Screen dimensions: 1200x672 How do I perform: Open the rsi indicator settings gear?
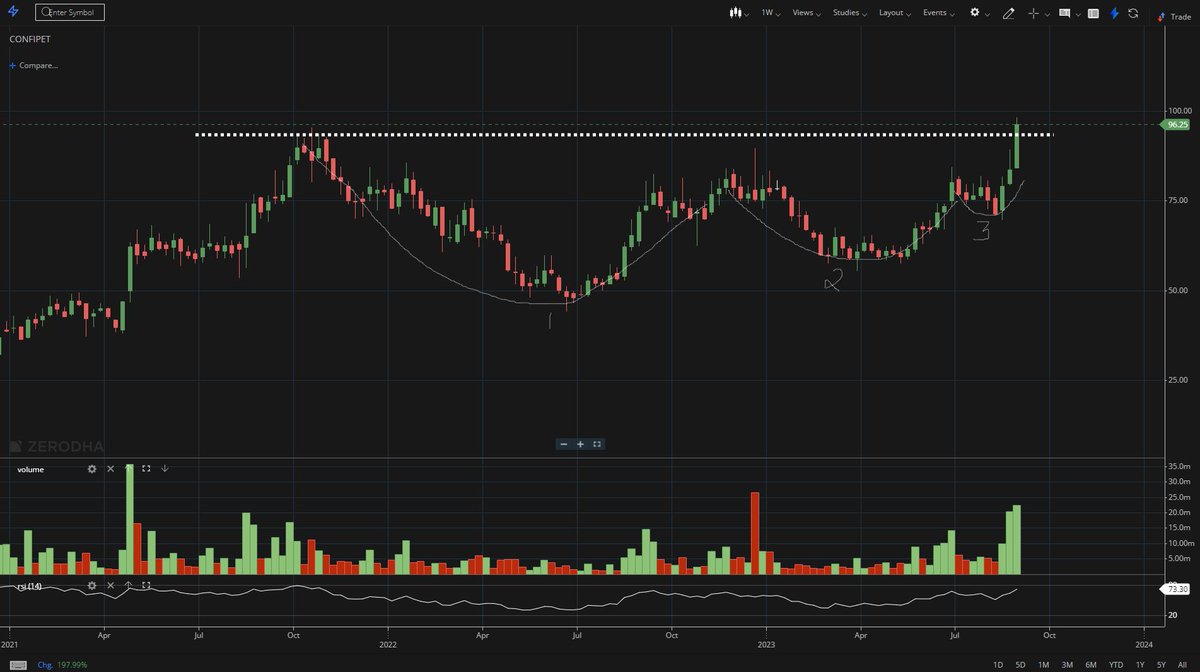pos(92,586)
